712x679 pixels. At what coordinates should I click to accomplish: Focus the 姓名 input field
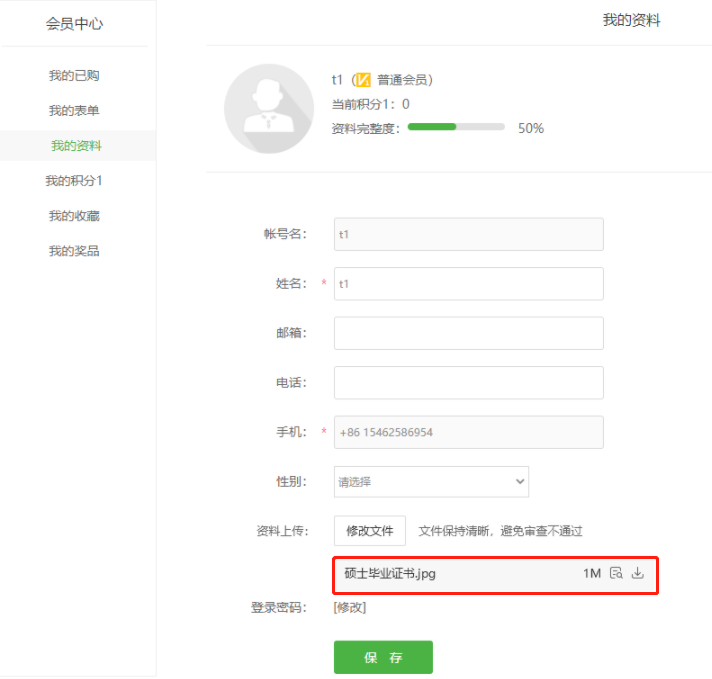tap(469, 284)
